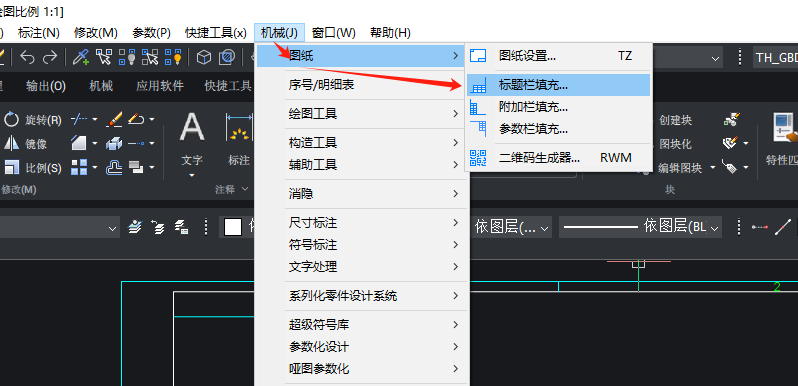Click the array grid tool icon
The height and width of the screenshot is (386, 798).
79,167
